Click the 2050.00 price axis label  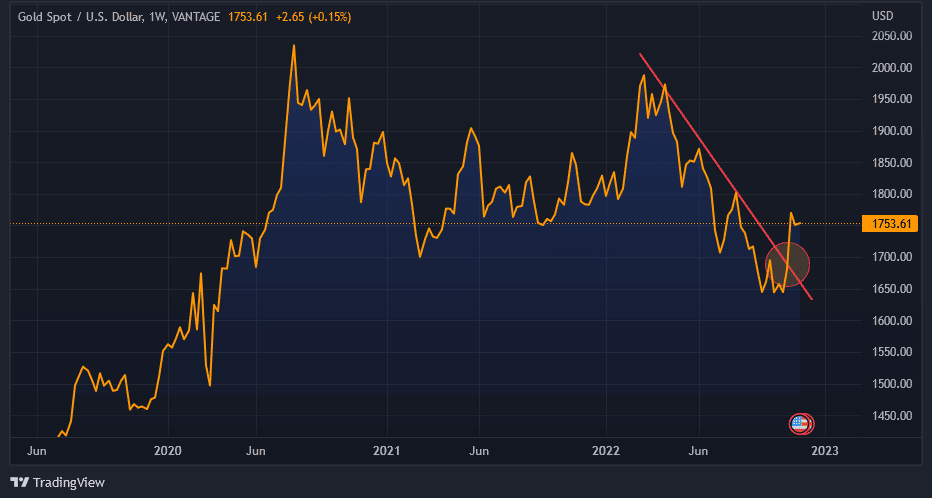pos(892,36)
